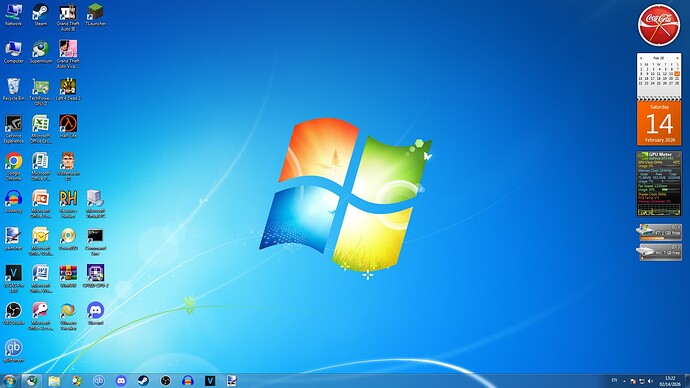This screenshot has width=690, height=388.
Task: Select the Half-Life desktop icon
Action: point(68,127)
